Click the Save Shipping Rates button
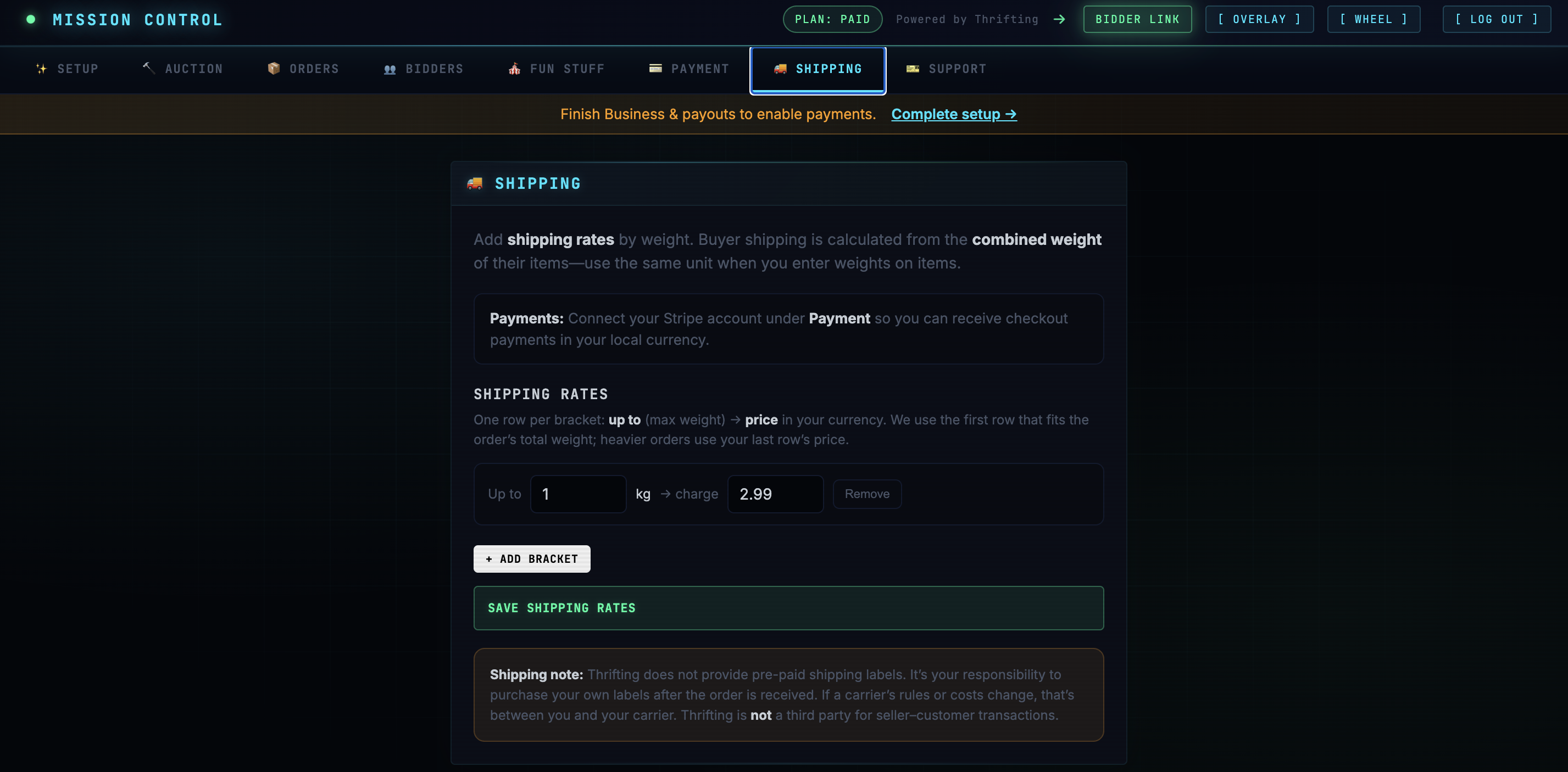Image resolution: width=1568 pixels, height=772 pixels. (x=788, y=608)
